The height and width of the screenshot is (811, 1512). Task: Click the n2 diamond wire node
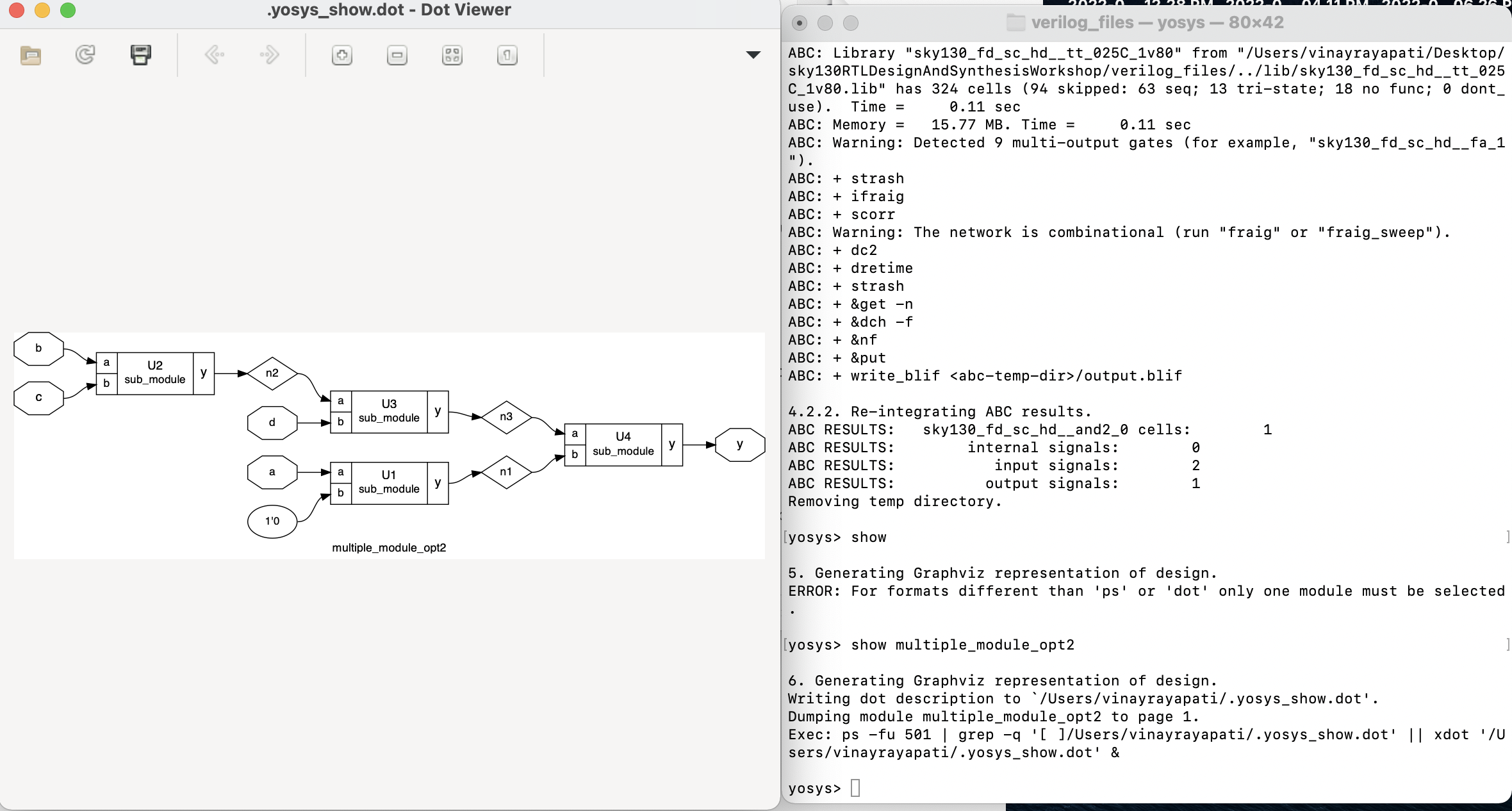272,372
